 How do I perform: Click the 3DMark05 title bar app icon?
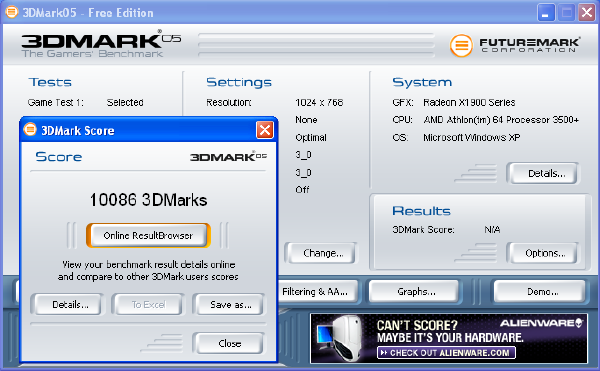pyautogui.click(x=11, y=12)
